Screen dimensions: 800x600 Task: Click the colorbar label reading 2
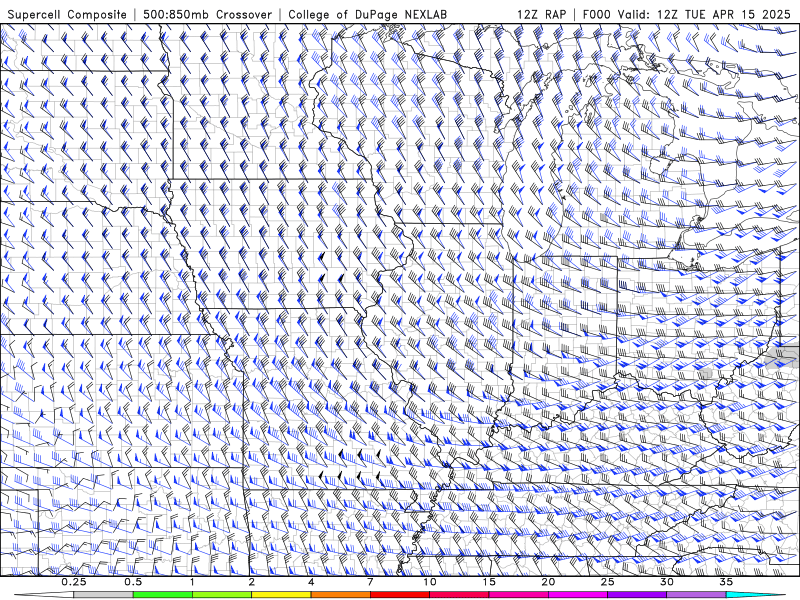(x=252, y=582)
